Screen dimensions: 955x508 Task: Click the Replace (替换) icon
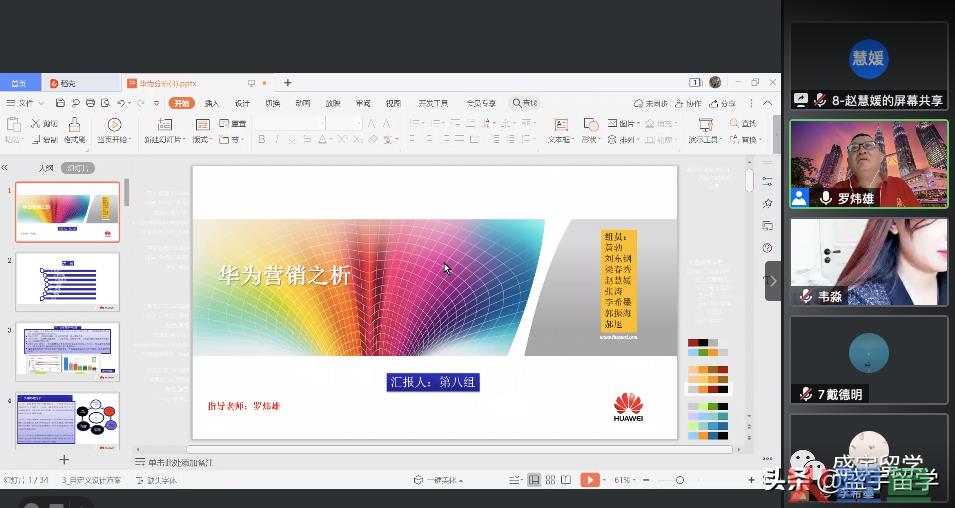coord(735,139)
